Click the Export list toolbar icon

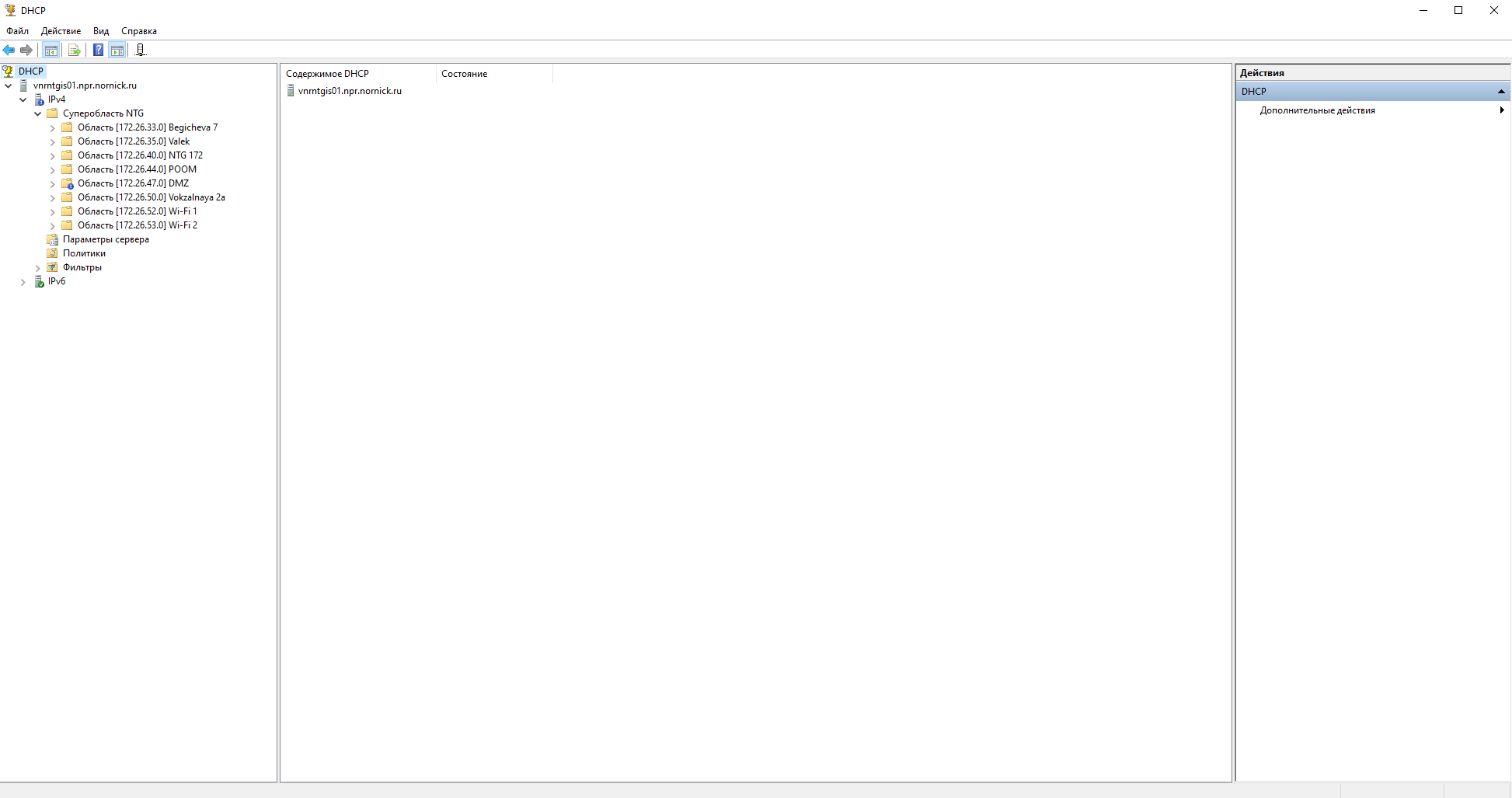75,51
